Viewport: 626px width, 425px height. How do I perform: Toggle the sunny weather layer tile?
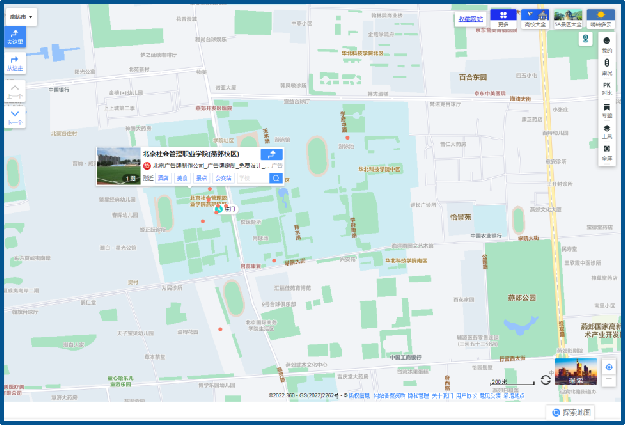[x=602, y=16]
